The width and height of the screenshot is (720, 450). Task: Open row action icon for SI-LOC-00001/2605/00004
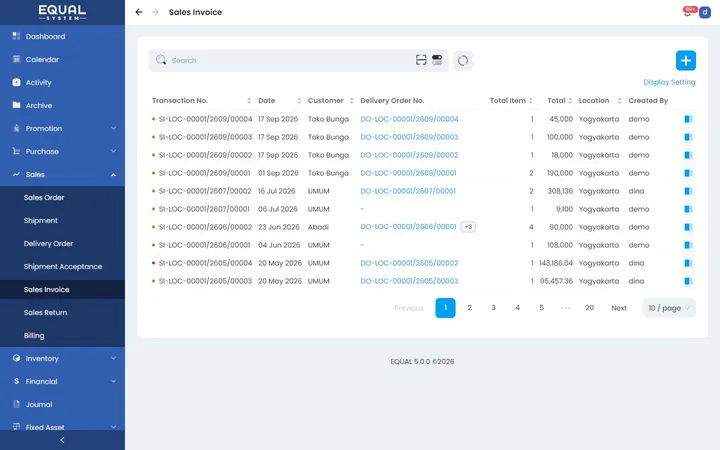[688, 263]
